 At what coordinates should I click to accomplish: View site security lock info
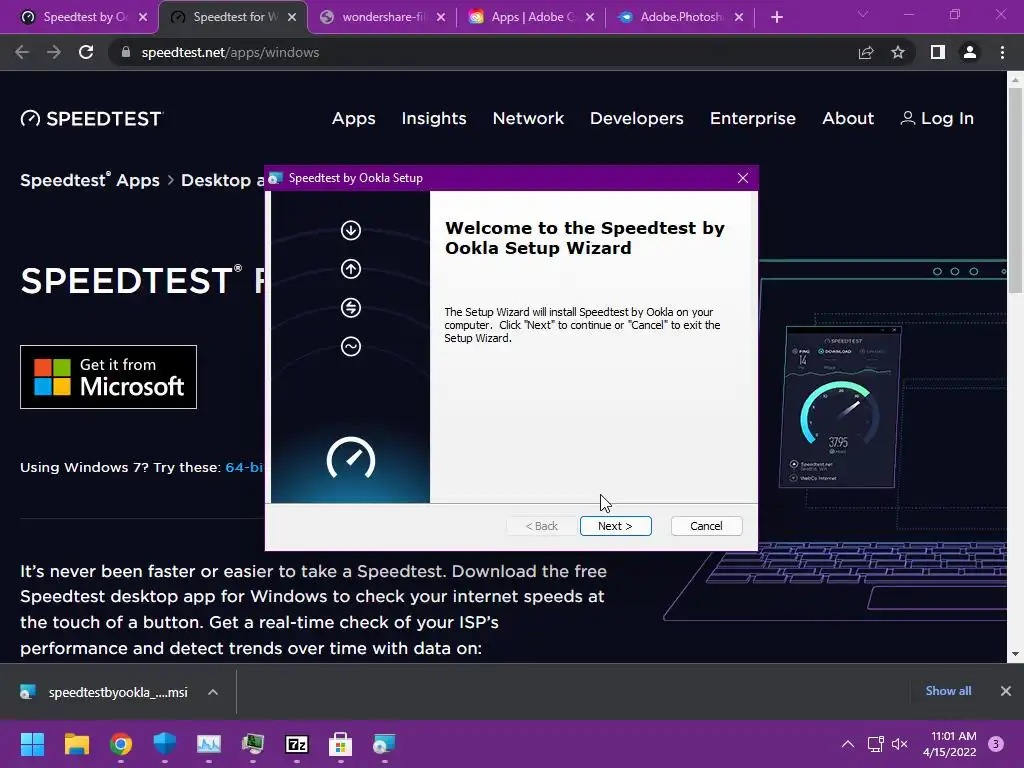click(x=125, y=52)
